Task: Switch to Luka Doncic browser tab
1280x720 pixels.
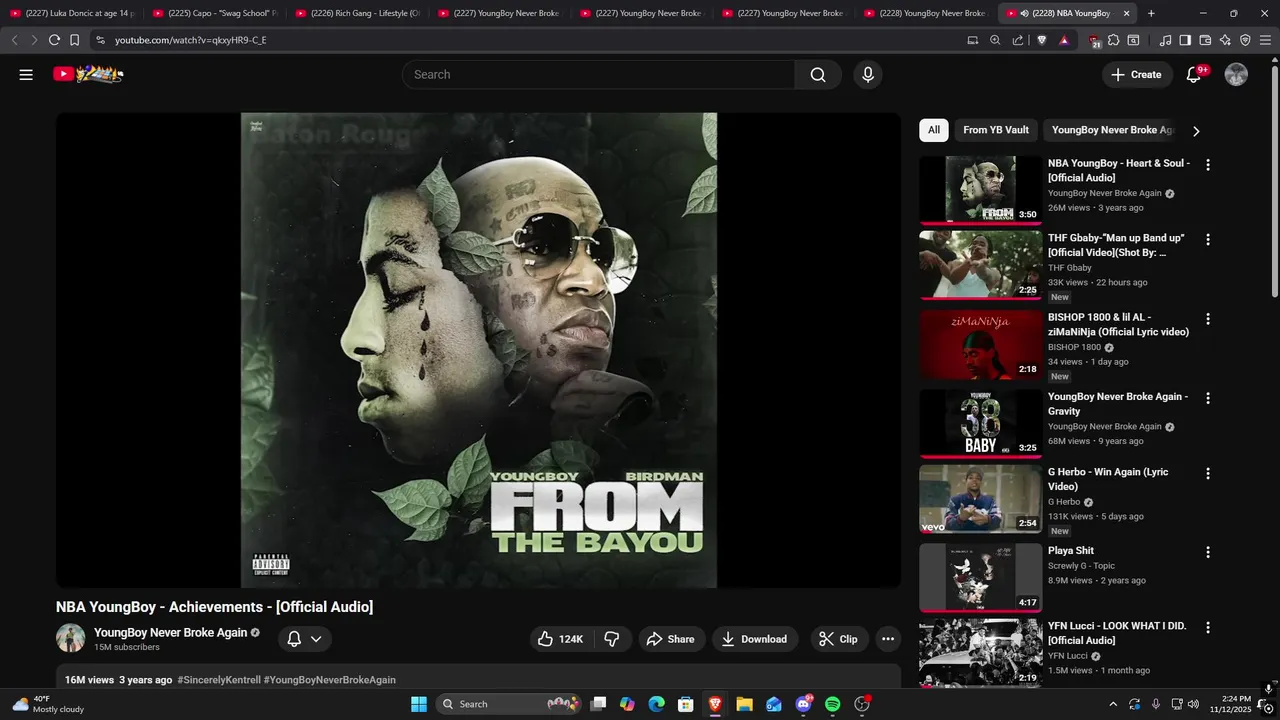Action: point(72,13)
